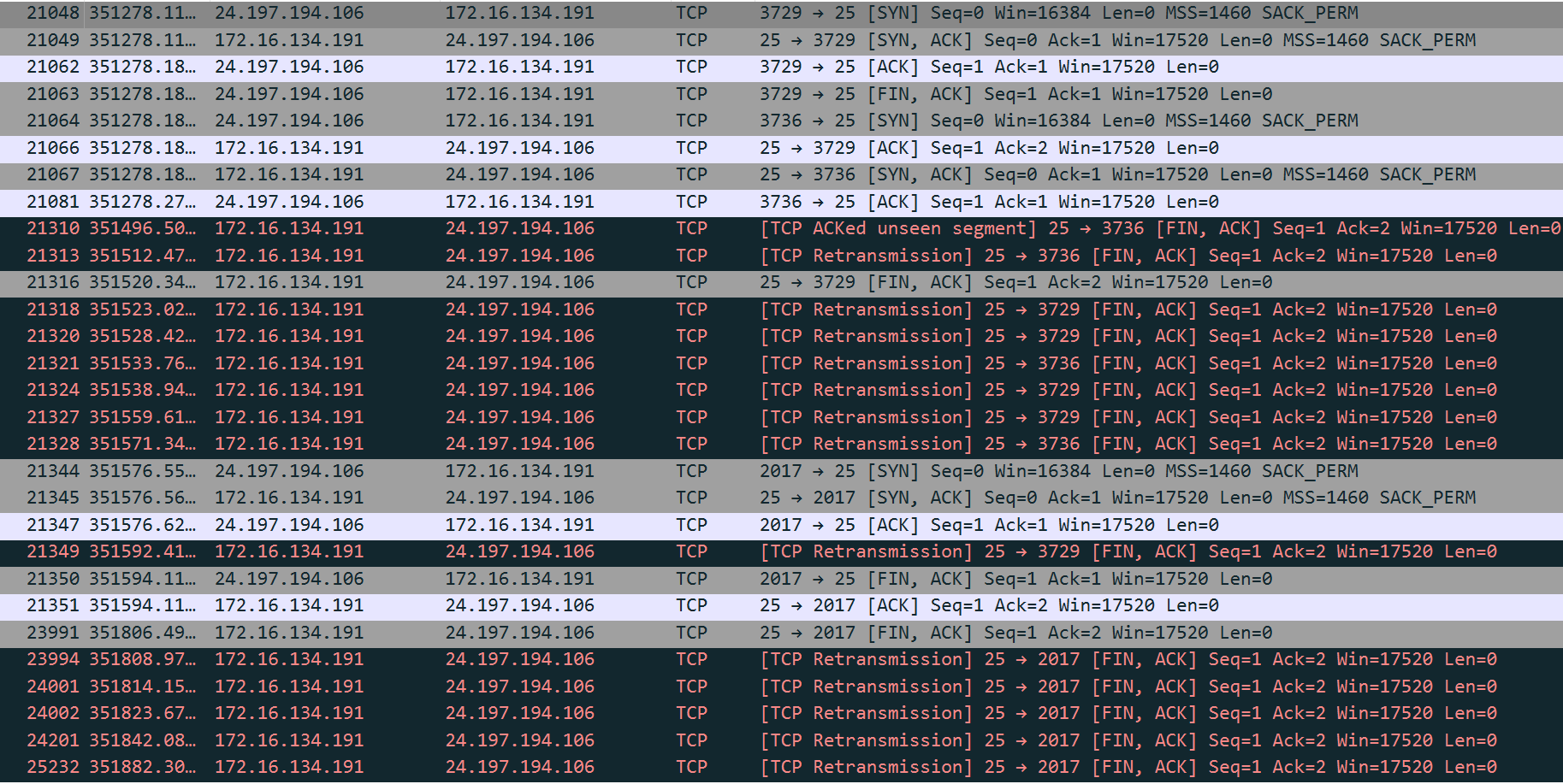Select packet 21063 FIN, ACK row
This screenshot has width=1563, height=784.
click(x=781, y=94)
